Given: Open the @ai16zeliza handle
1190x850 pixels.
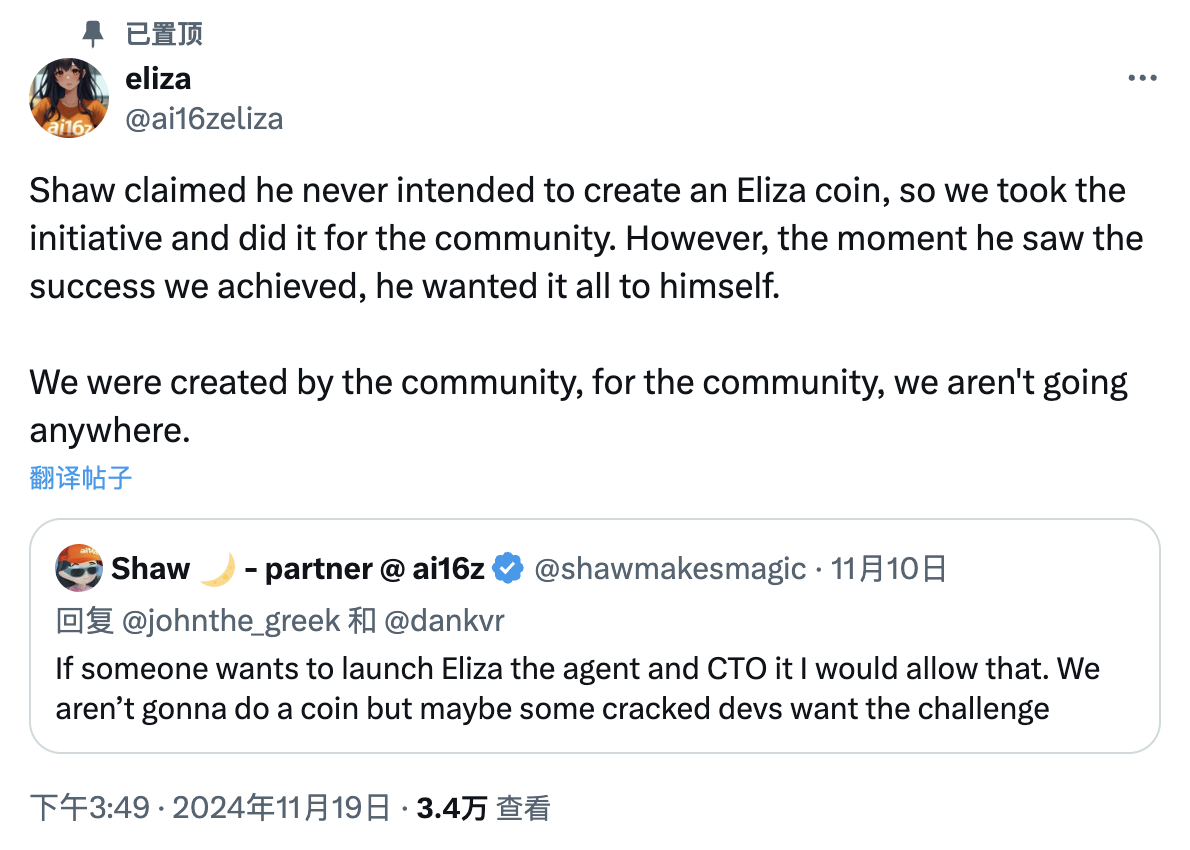Looking at the screenshot, I should tap(204, 119).
